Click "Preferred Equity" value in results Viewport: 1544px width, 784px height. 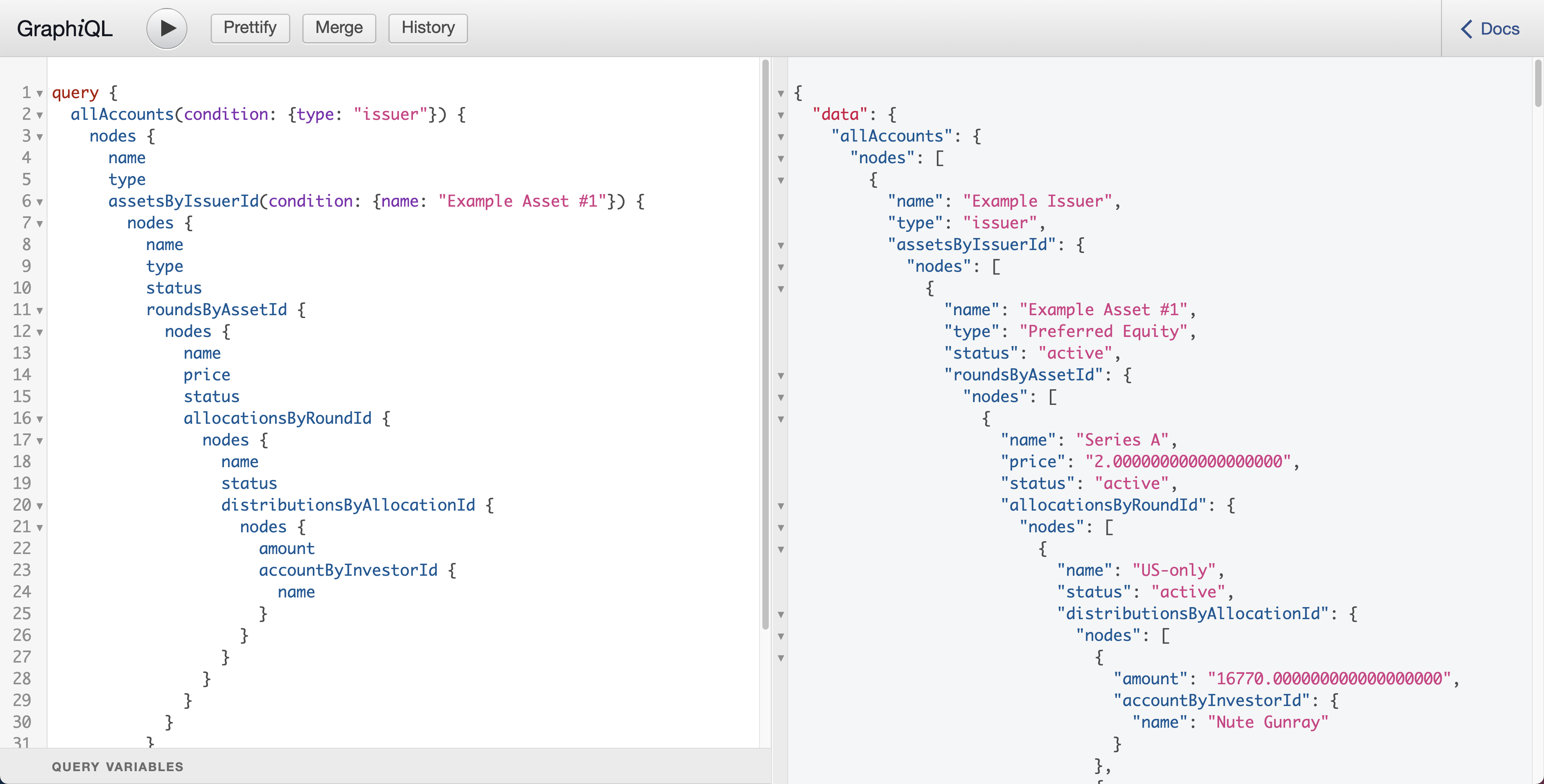pyautogui.click(x=1103, y=331)
